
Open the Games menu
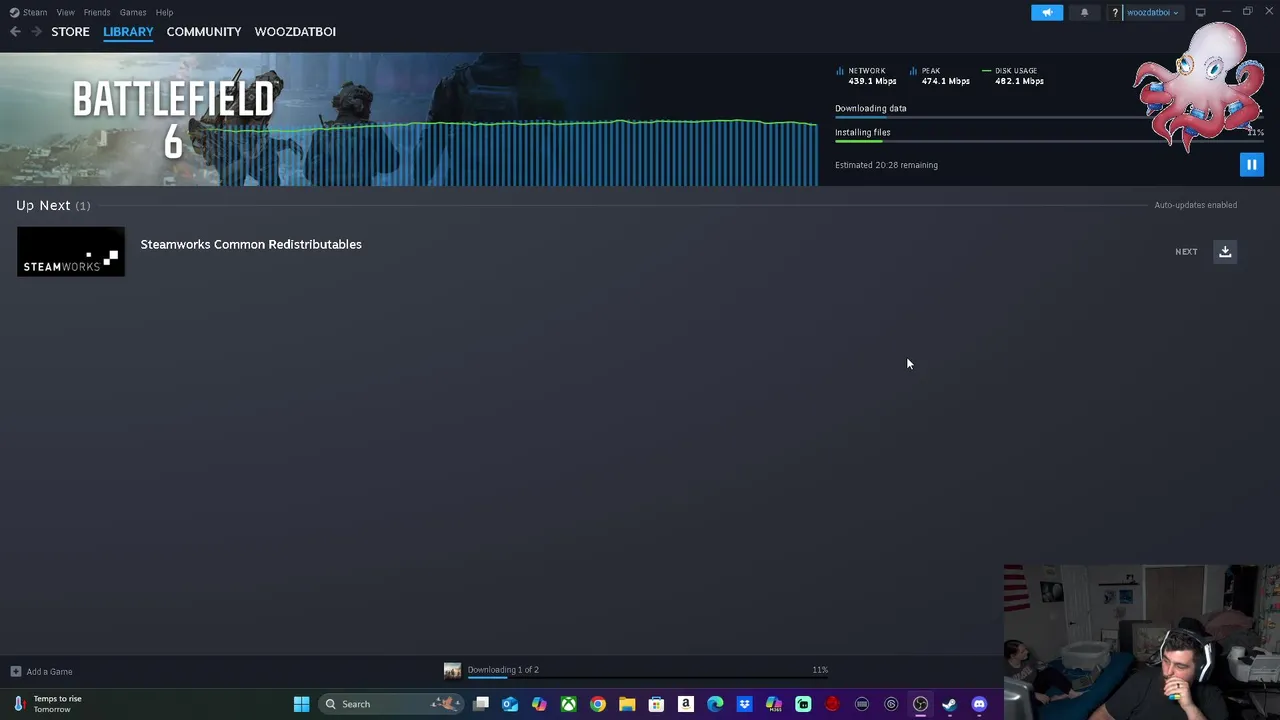(x=133, y=12)
